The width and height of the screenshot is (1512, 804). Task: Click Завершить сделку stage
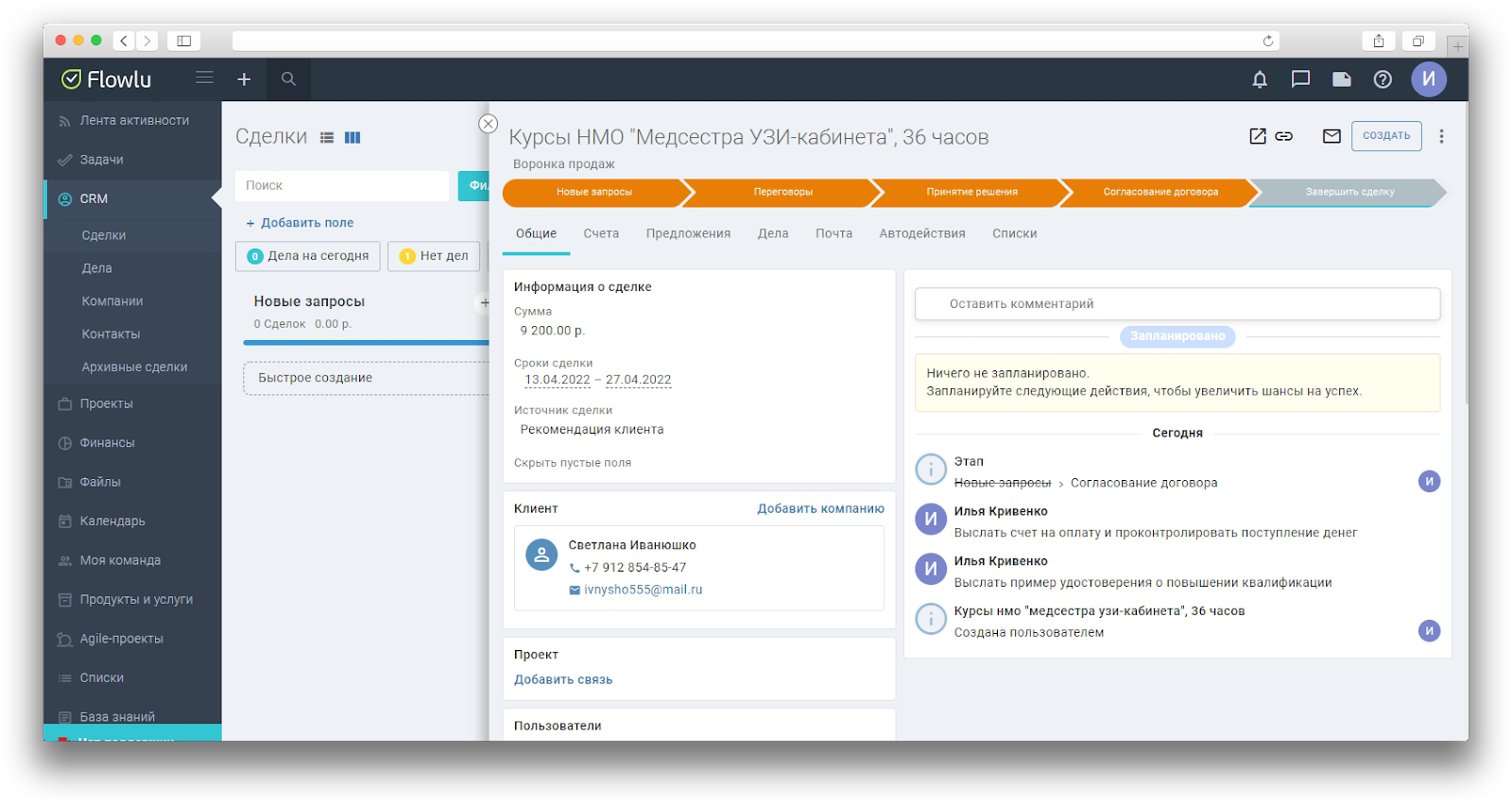coord(1349,192)
